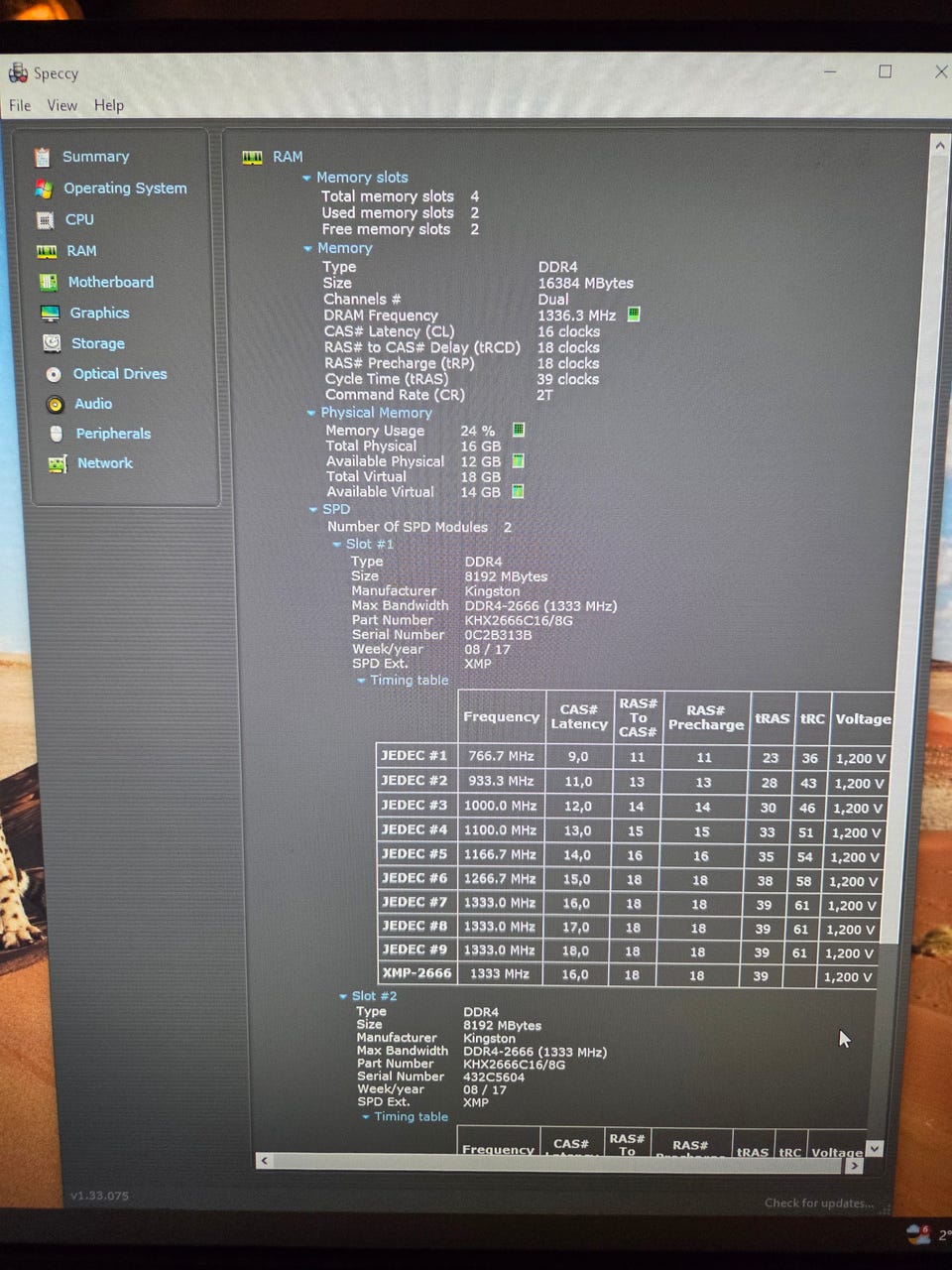Click Slot #1 part number KHX2666C16/8G
952x1270 pixels.
coord(519,621)
